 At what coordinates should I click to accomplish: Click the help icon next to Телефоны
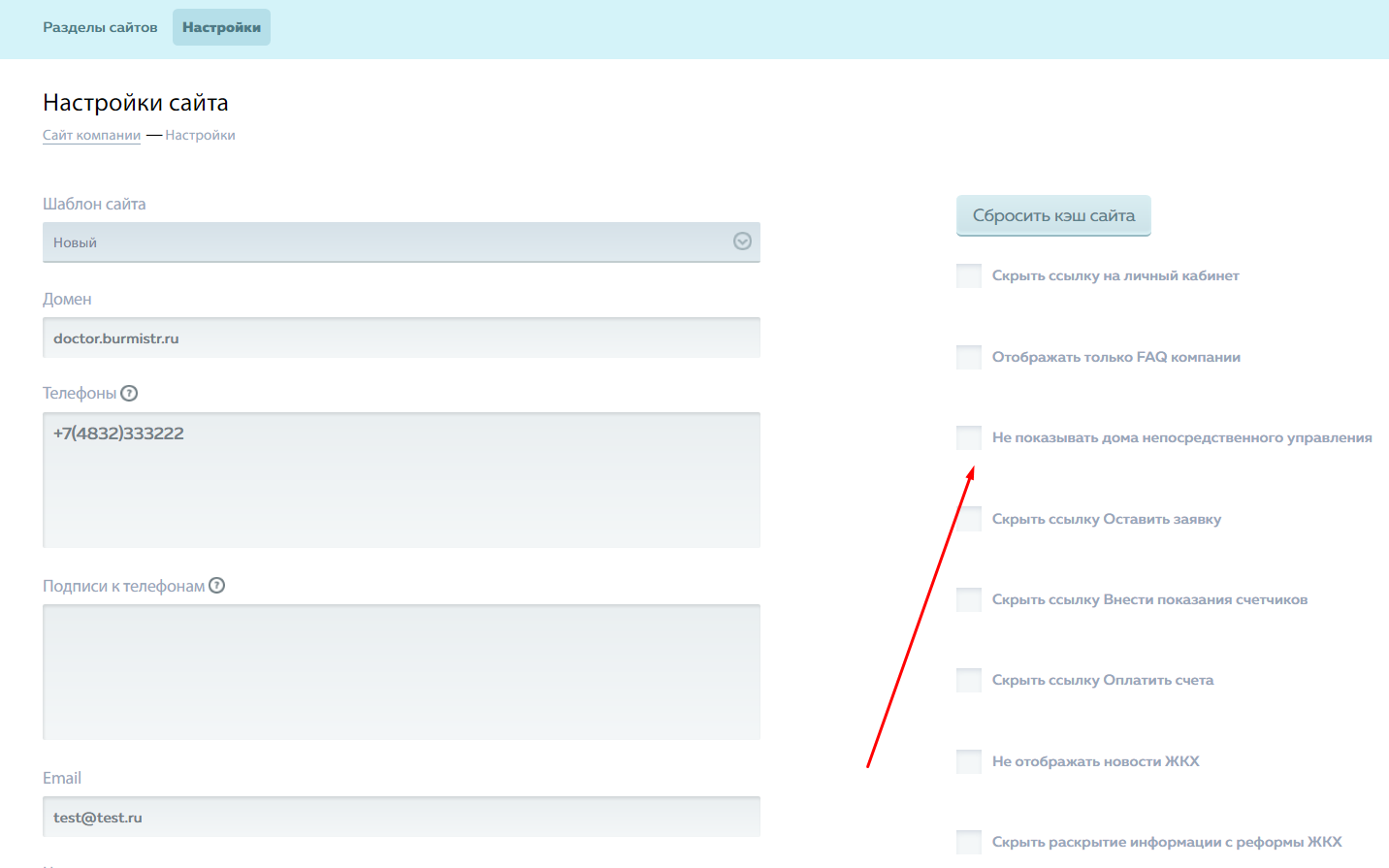pyautogui.click(x=129, y=393)
